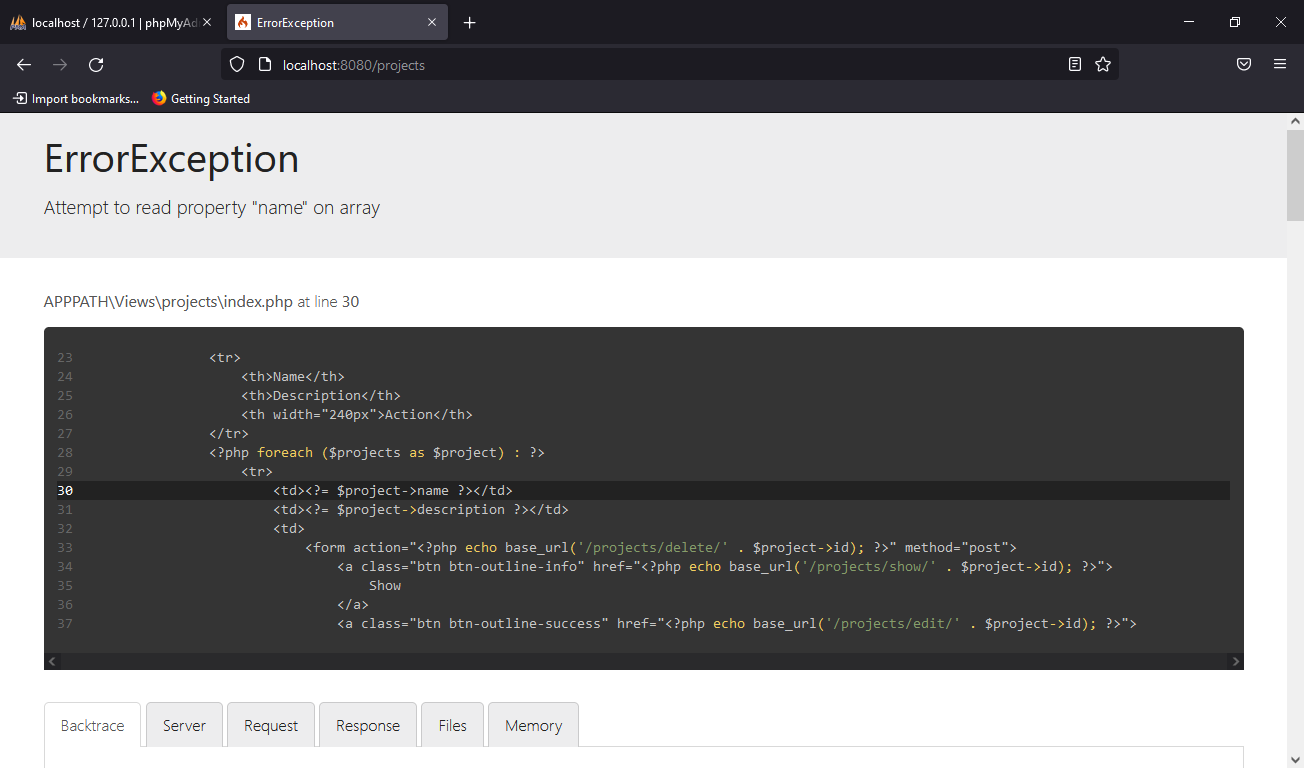
Task: Open the Response tab
Action: [x=368, y=725]
